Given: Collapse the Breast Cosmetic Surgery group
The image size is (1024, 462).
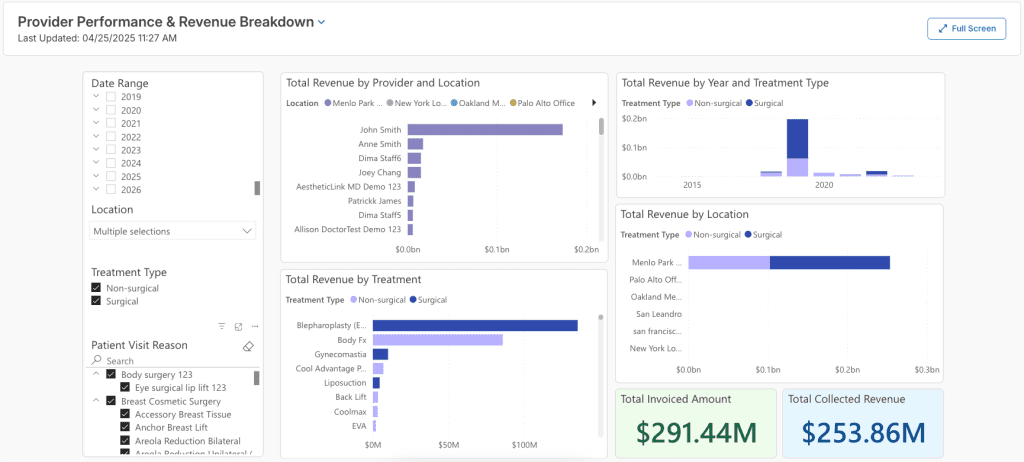Looking at the screenshot, I should click(x=96, y=401).
